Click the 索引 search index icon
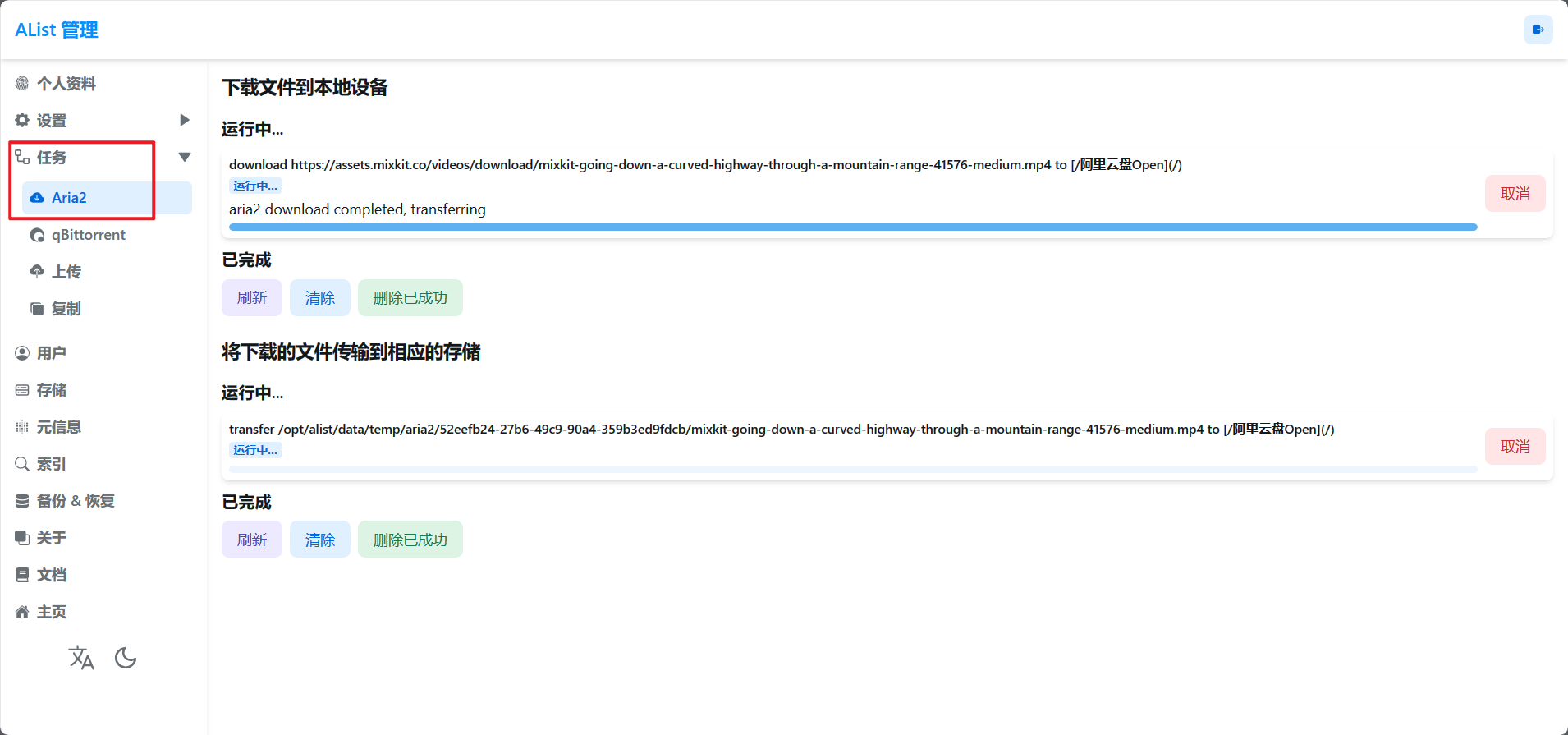This screenshot has width=1568, height=735. point(22,464)
